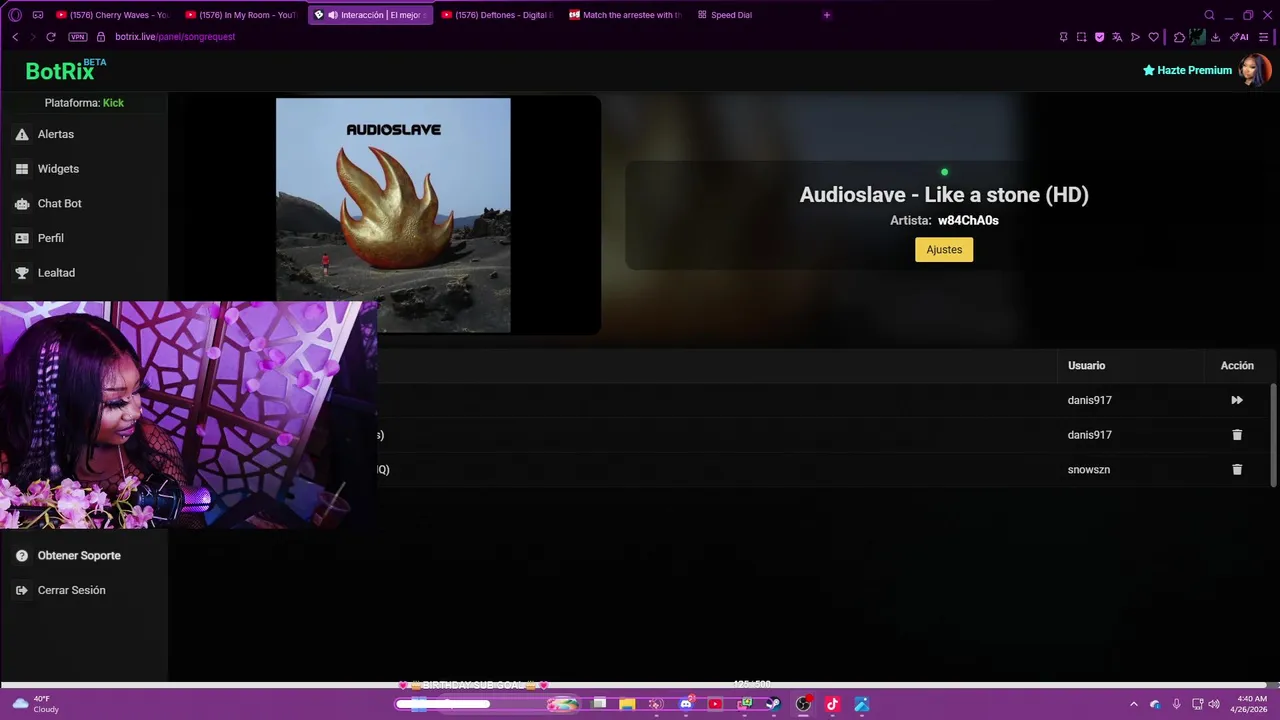This screenshot has width=1280, height=720.
Task: Open the browser downloads icon
Action: (1215, 37)
